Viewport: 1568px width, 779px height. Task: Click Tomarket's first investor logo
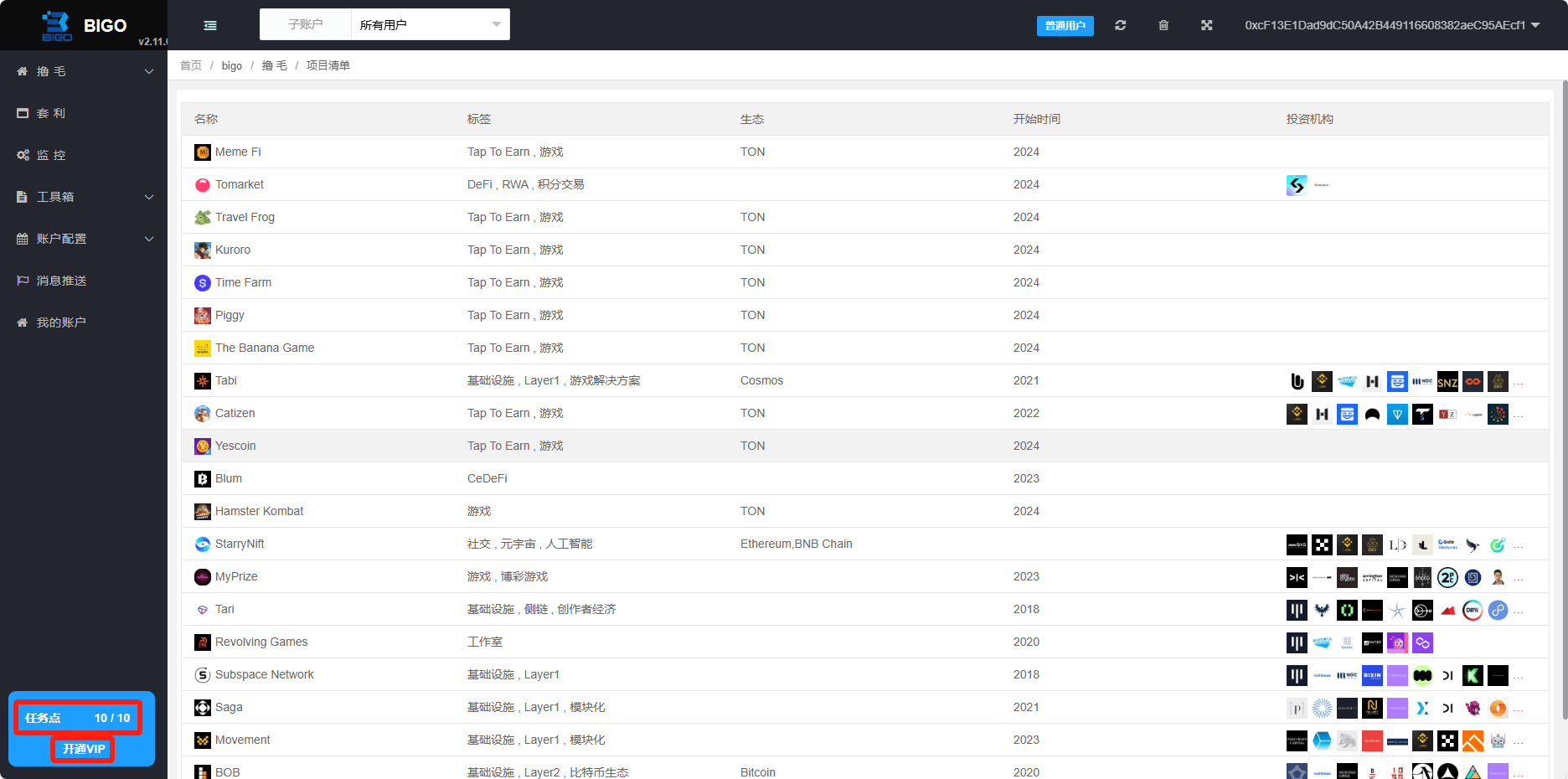point(1297,185)
